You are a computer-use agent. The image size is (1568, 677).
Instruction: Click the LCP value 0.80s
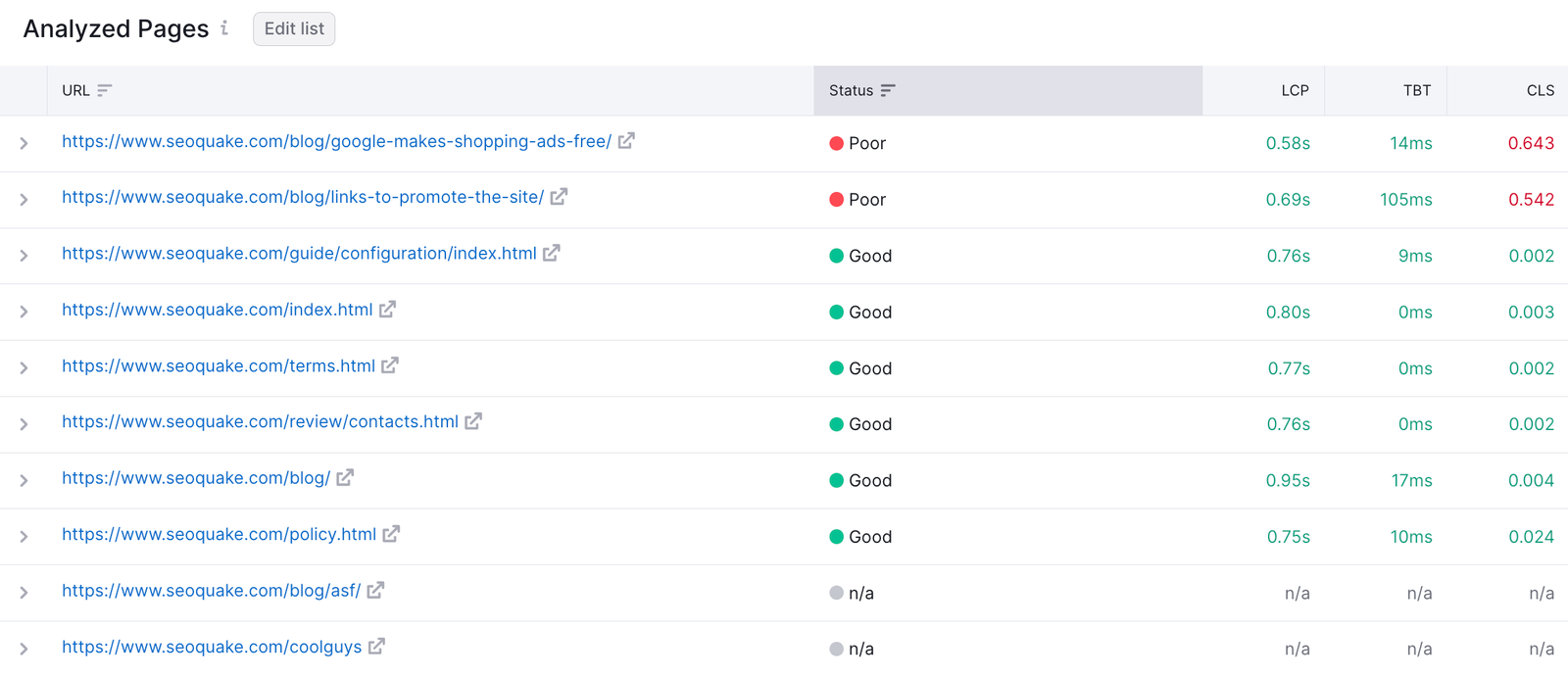tap(1288, 312)
